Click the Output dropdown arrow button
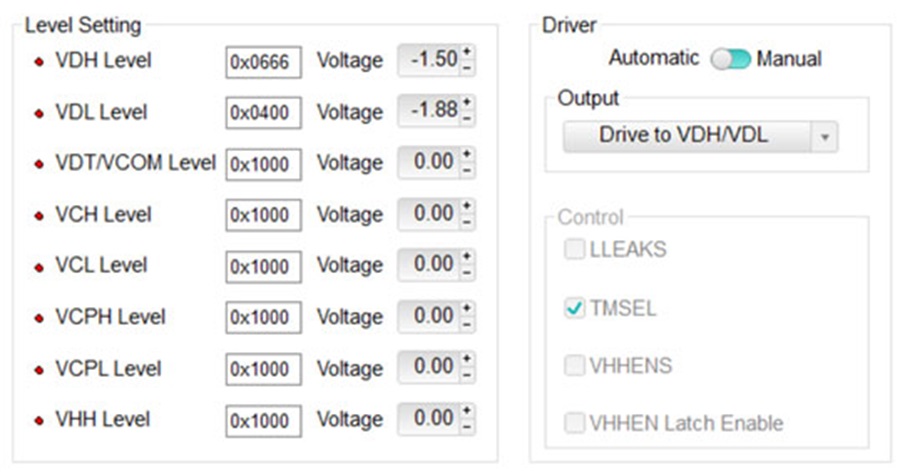Screen dimensions: 900x473 tap(825, 137)
